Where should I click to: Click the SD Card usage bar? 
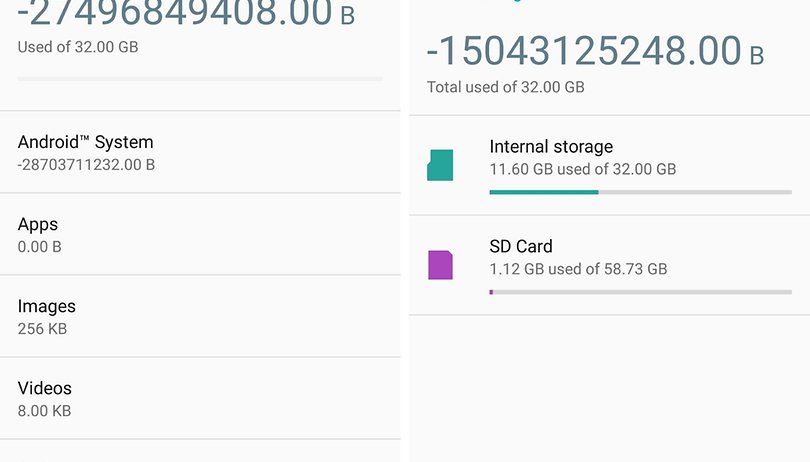pyautogui.click(x=641, y=292)
